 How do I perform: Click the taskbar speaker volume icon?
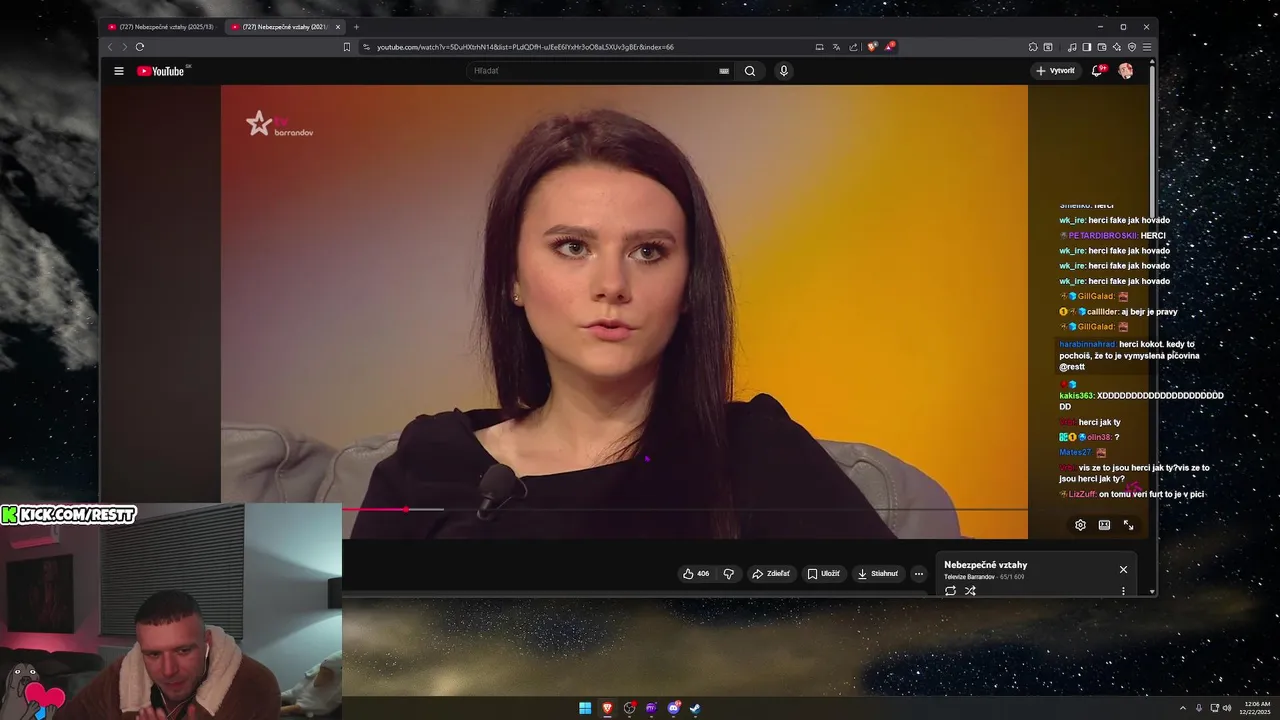tap(1228, 708)
